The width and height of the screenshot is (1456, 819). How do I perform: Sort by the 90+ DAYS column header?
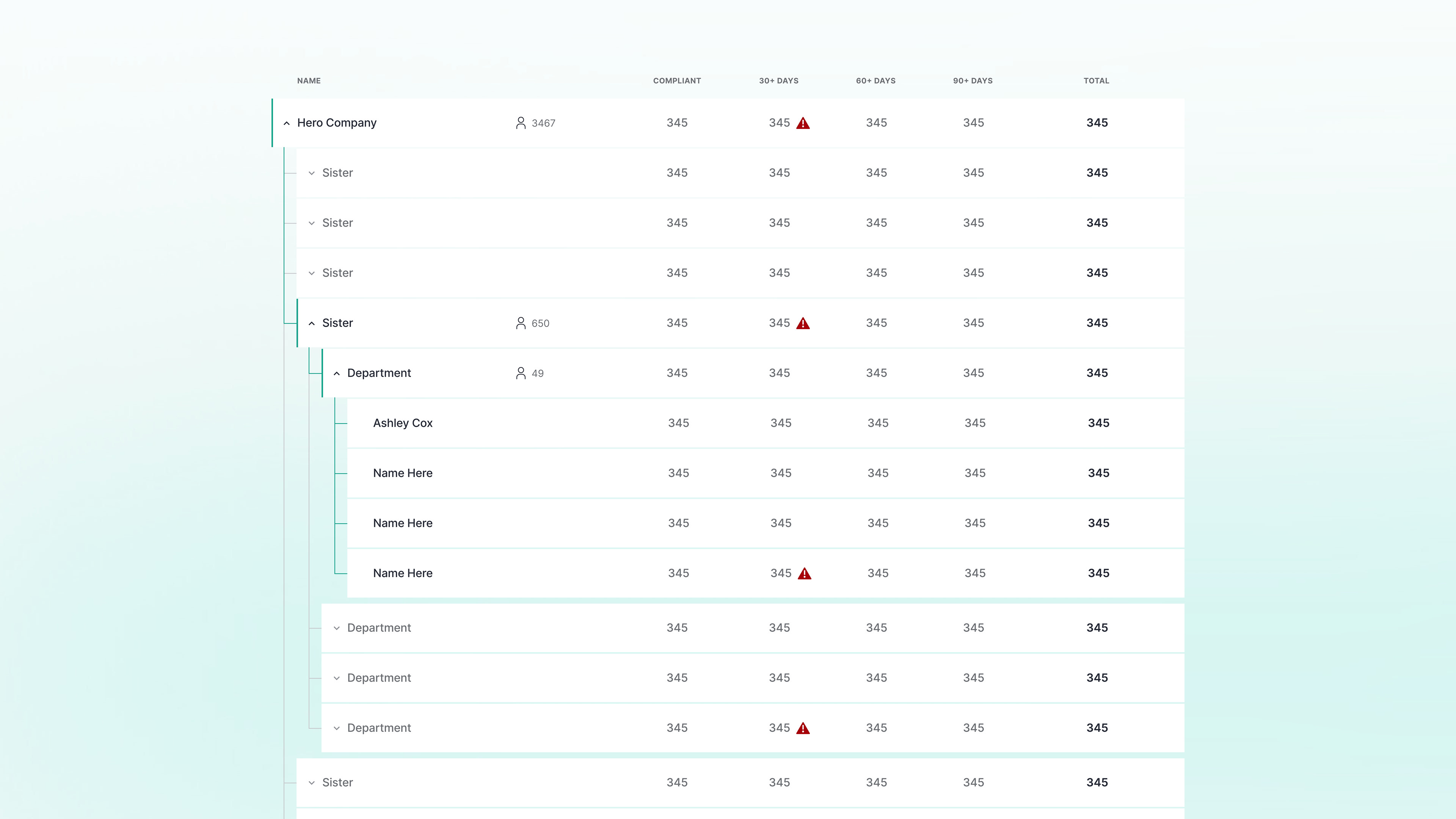pos(973,81)
